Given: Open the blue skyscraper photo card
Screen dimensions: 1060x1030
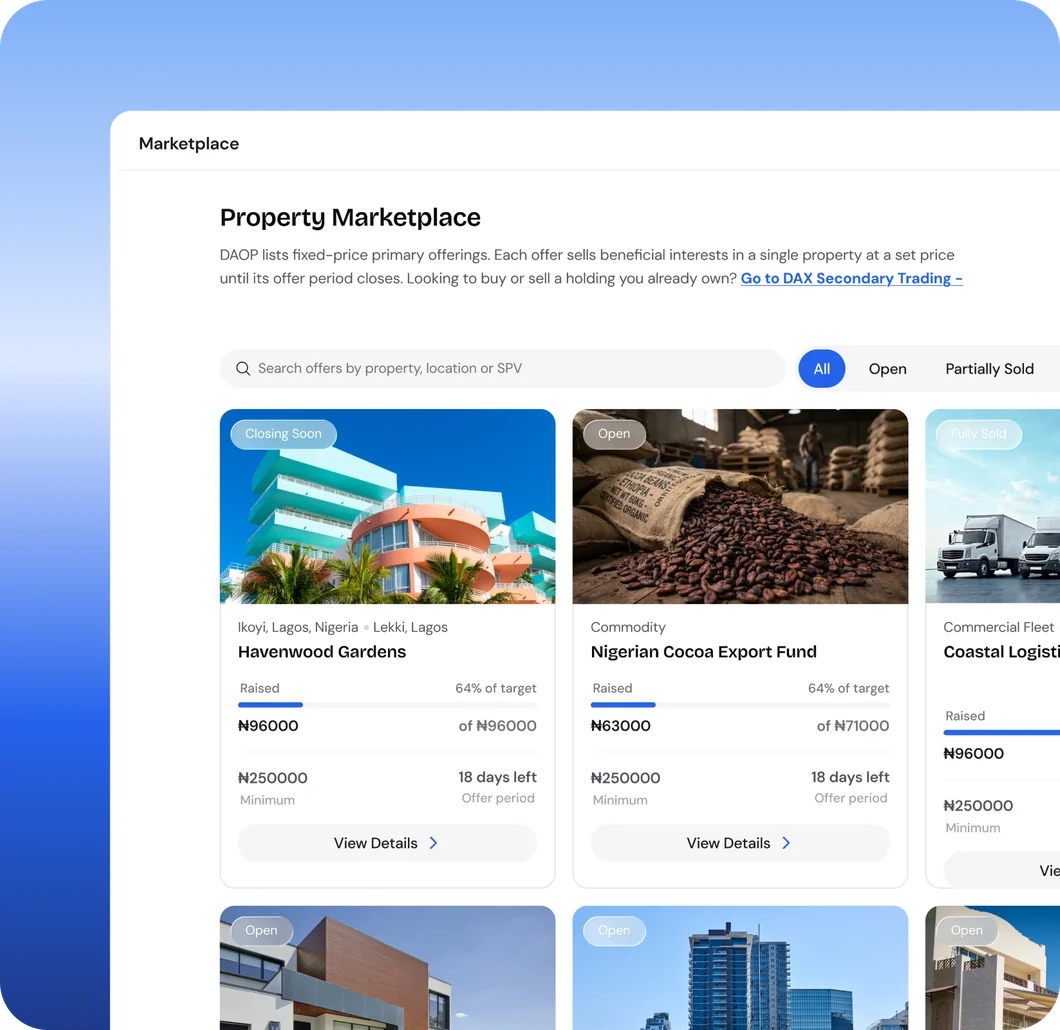Looking at the screenshot, I should pyautogui.click(x=740, y=968).
